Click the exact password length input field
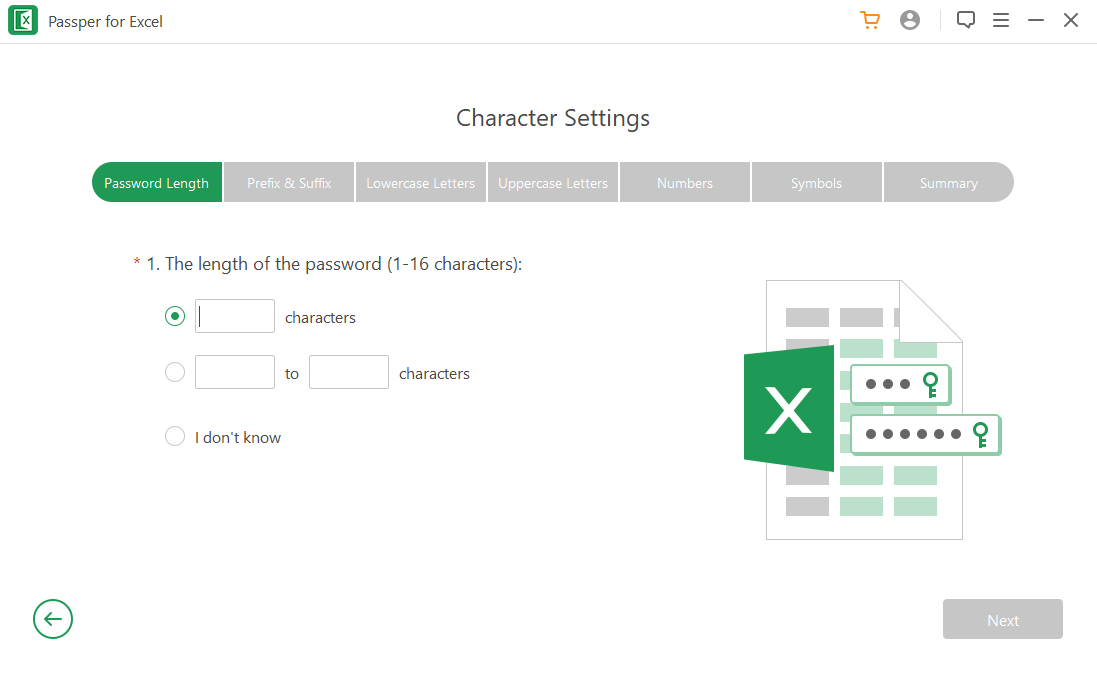The image size is (1097, 677). coord(235,316)
